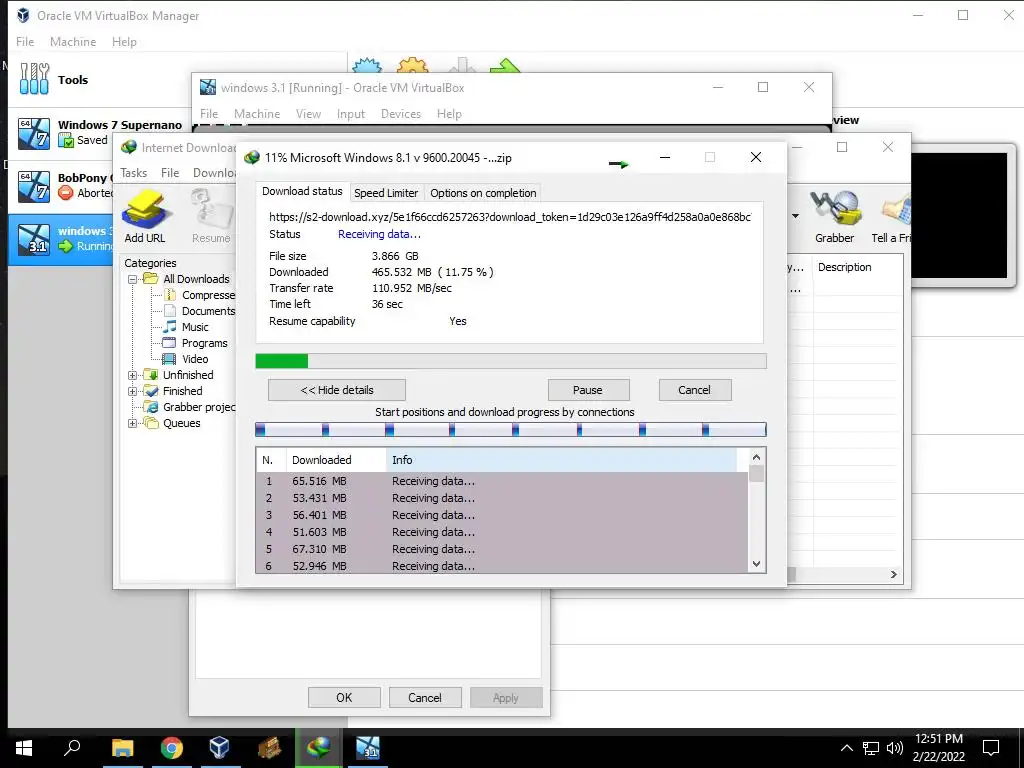The height and width of the screenshot is (768, 1024).
Task: Expand the Queues category node
Action: point(133,423)
